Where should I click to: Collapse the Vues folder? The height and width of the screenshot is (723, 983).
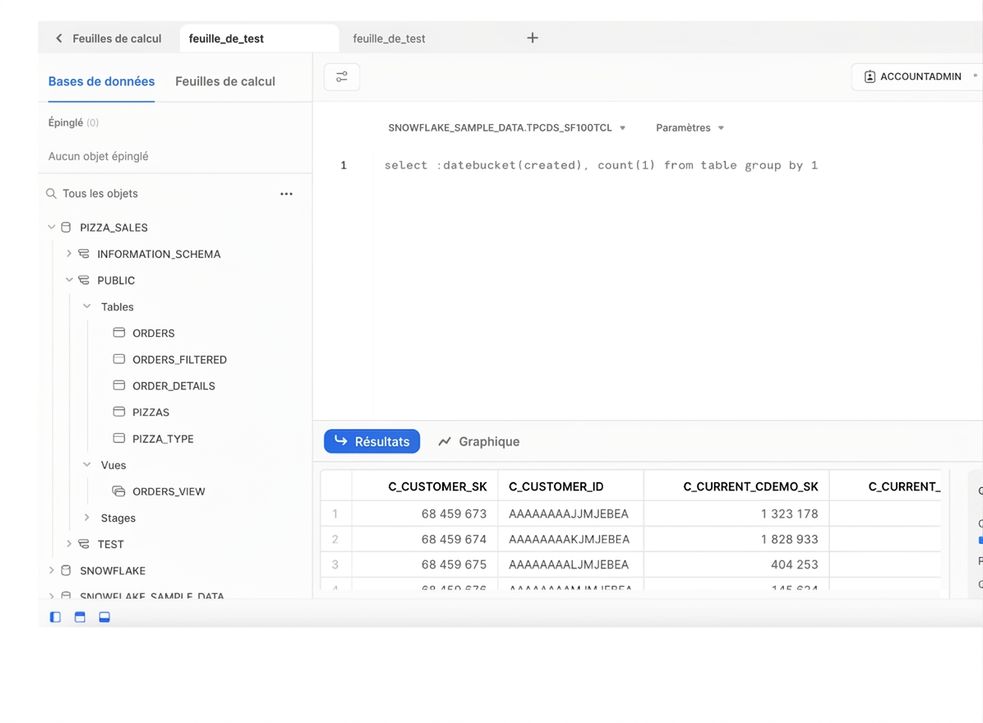[x=87, y=465]
